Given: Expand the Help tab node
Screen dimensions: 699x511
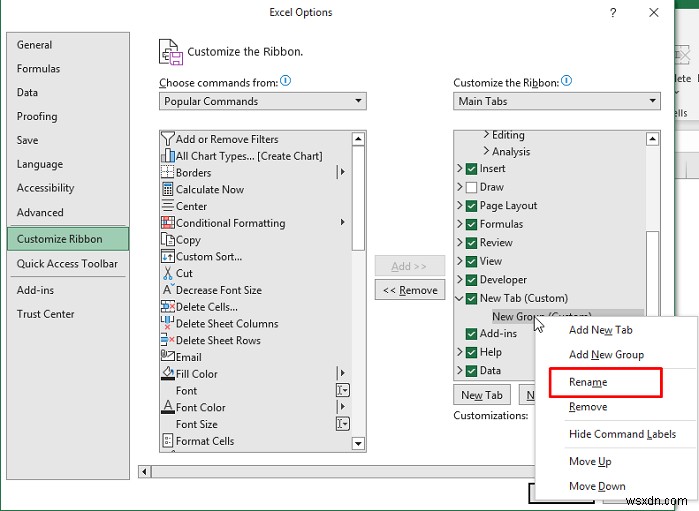Looking at the screenshot, I should pyautogui.click(x=460, y=351).
